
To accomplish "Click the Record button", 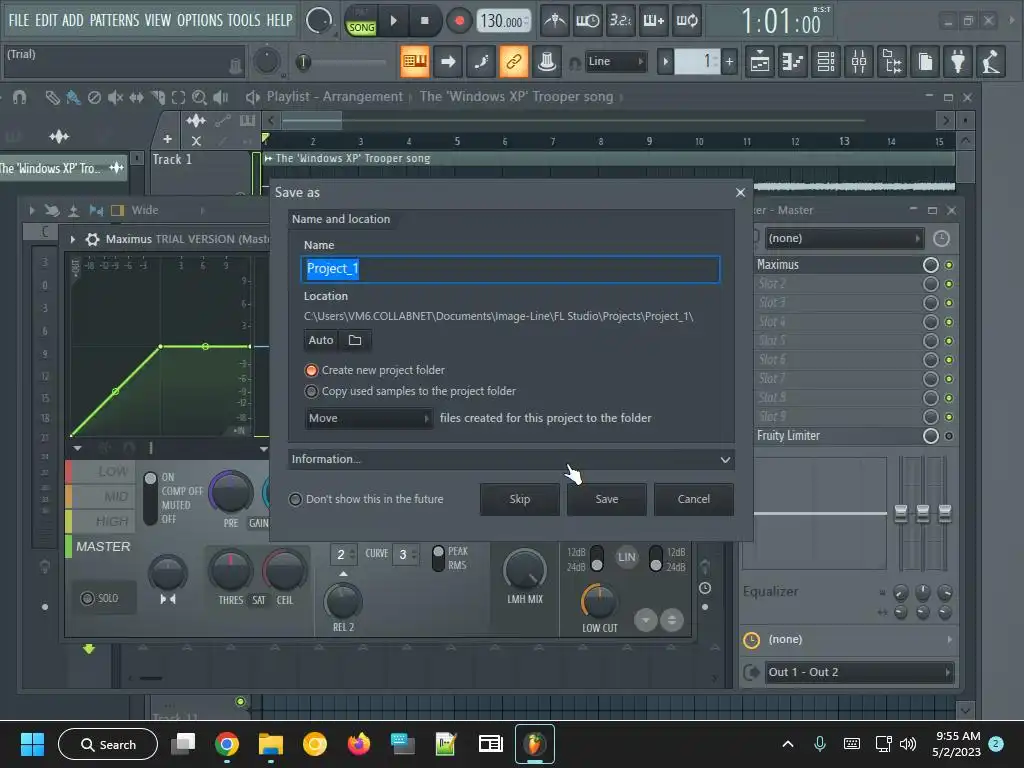I will click(x=459, y=21).
